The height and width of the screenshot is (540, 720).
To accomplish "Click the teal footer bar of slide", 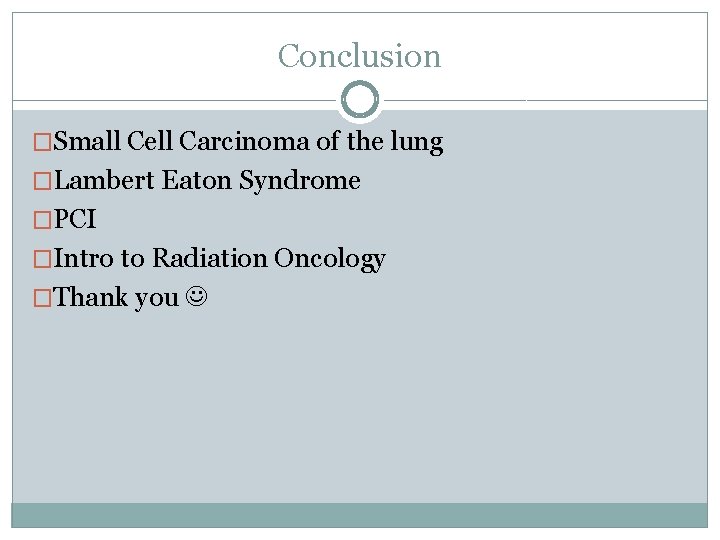I will [x=359, y=515].
